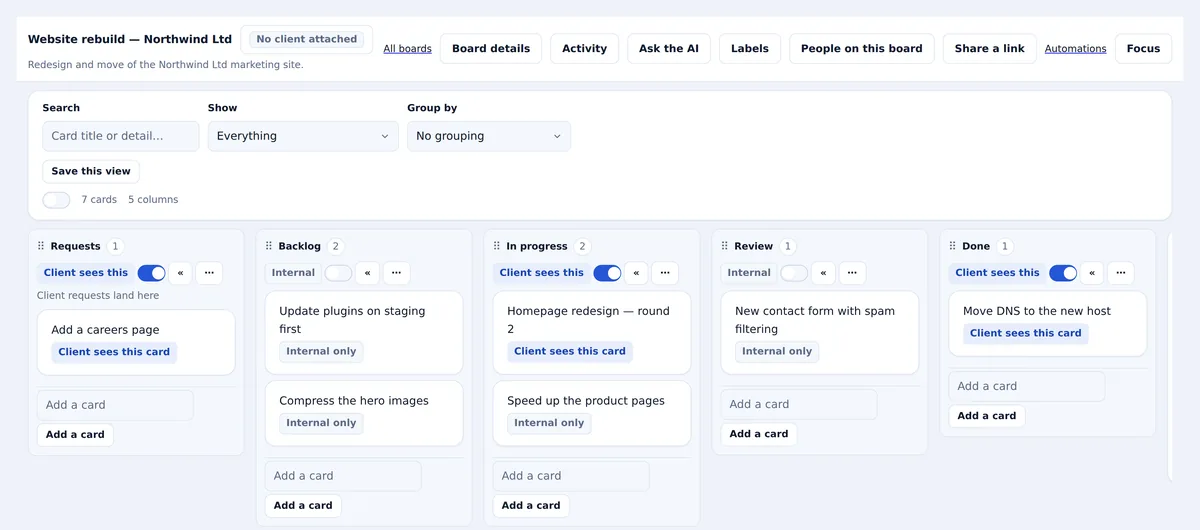
Task: Open the Automations link
Action: 1076,48
